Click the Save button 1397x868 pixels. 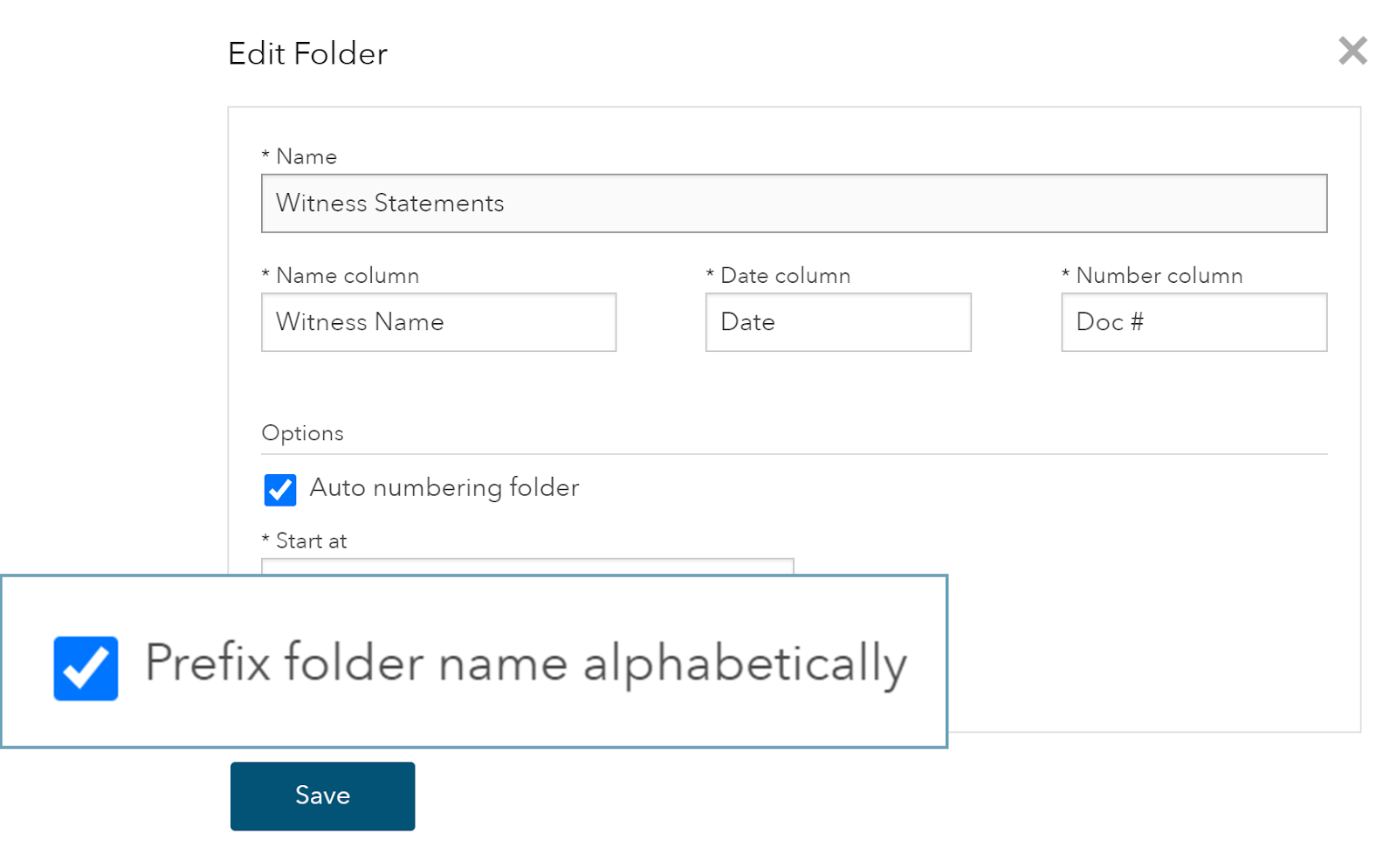(322, 796)
